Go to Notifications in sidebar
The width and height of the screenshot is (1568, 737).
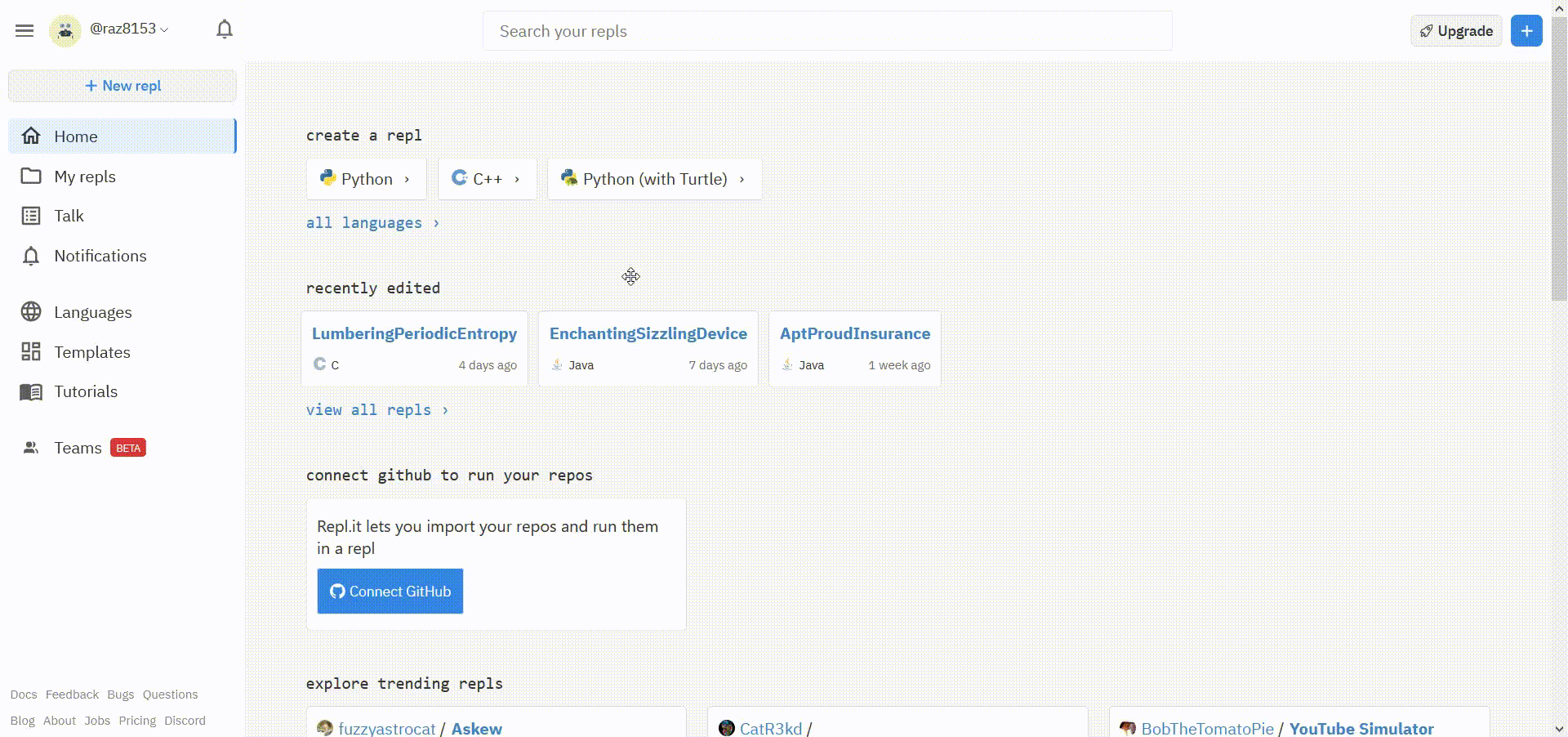[100, 256]
